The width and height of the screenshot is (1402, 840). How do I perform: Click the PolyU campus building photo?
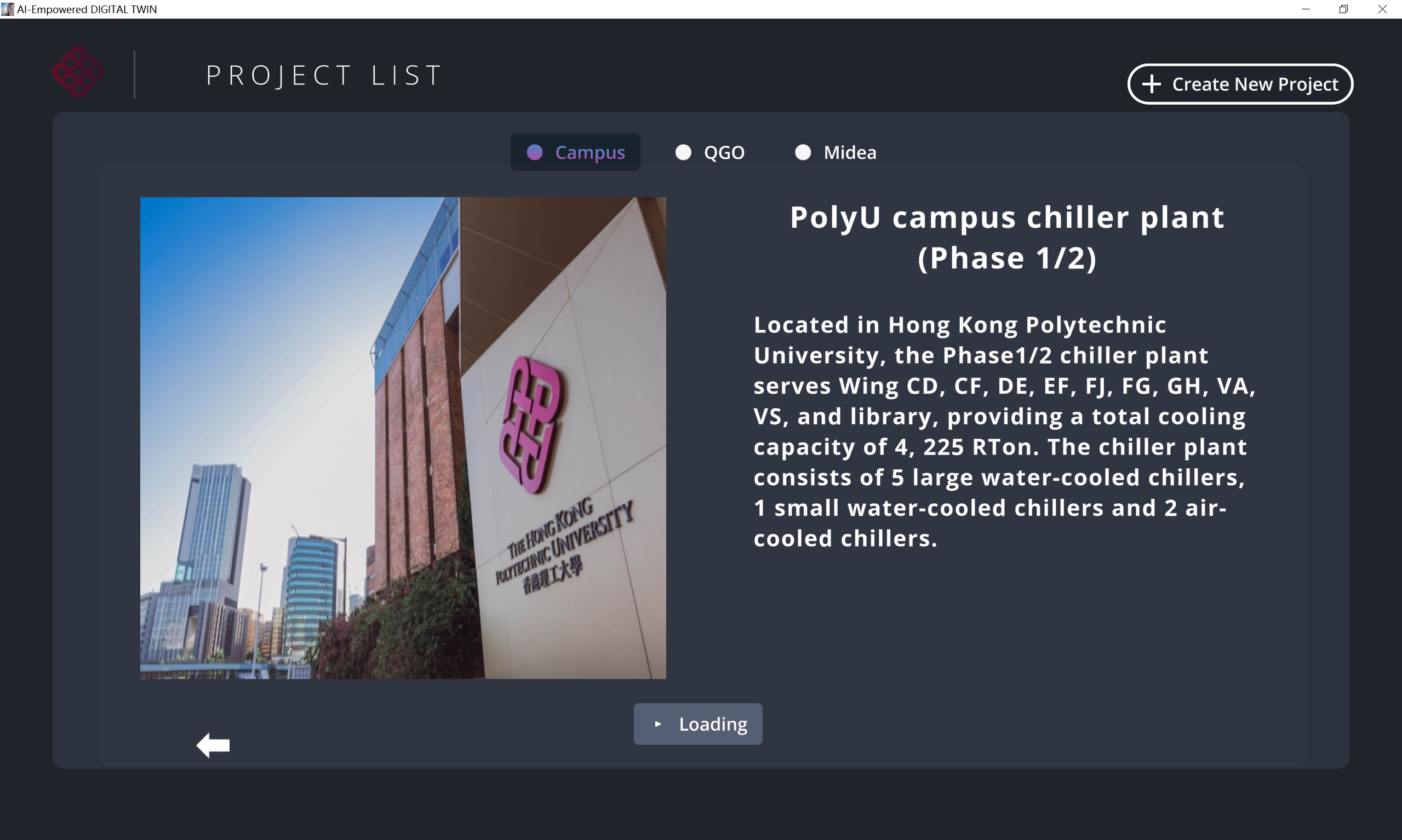pos(403,438)
